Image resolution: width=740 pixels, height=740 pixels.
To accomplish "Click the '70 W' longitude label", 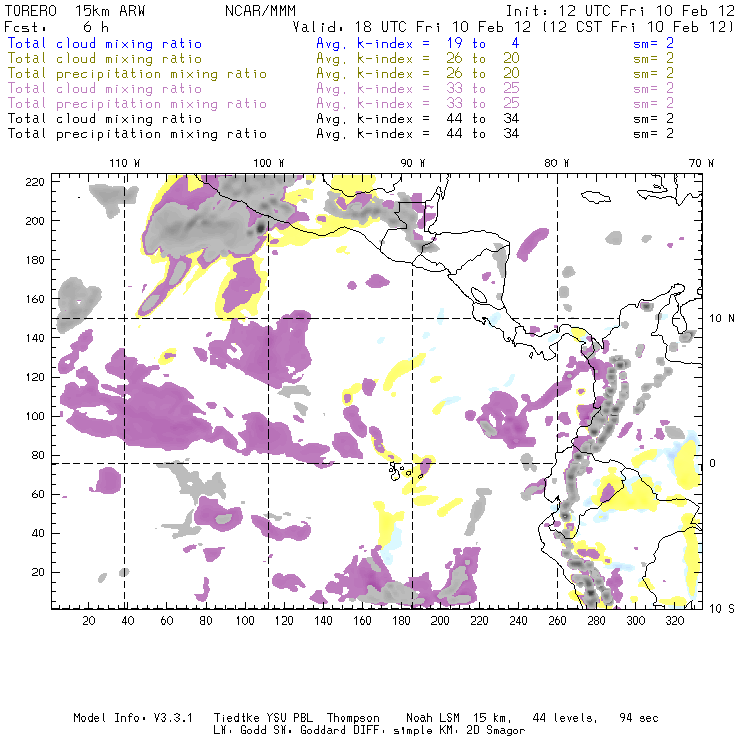I will (x=701, y=163).
